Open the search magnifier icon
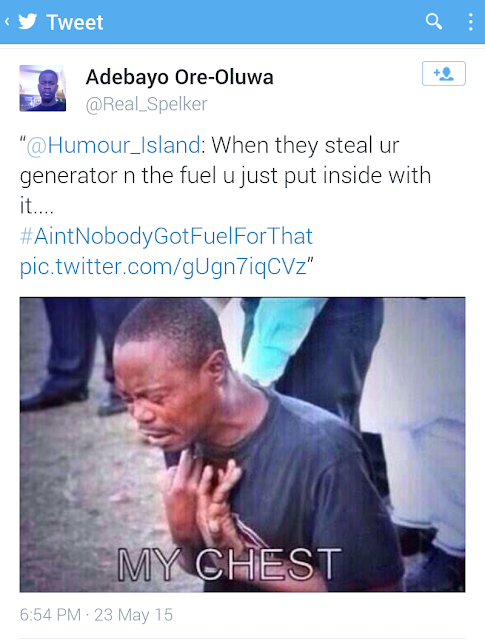 pyautogui.click(x=434, y=21)
